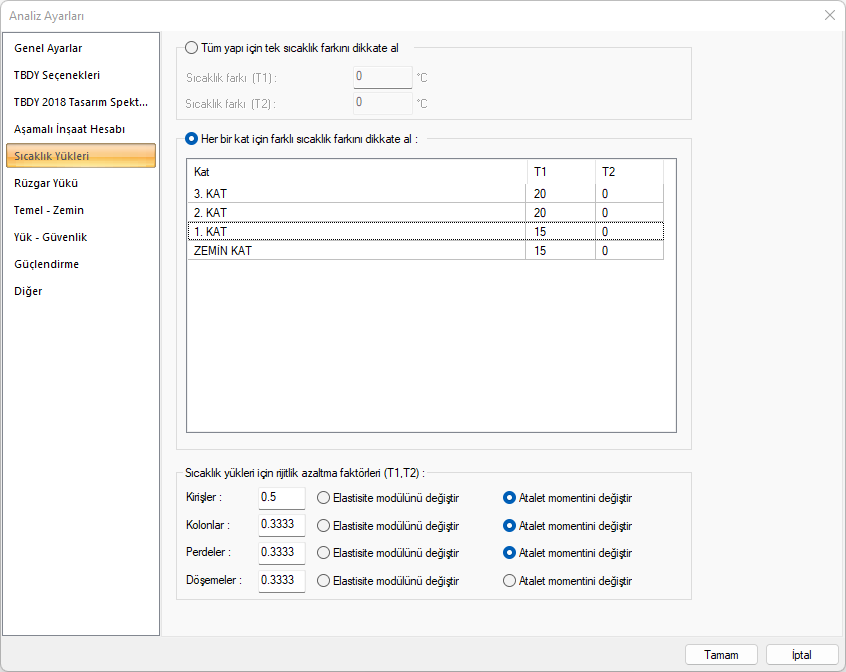
Task: Confirm settings with Tamam button
Action: pos(721,655)
